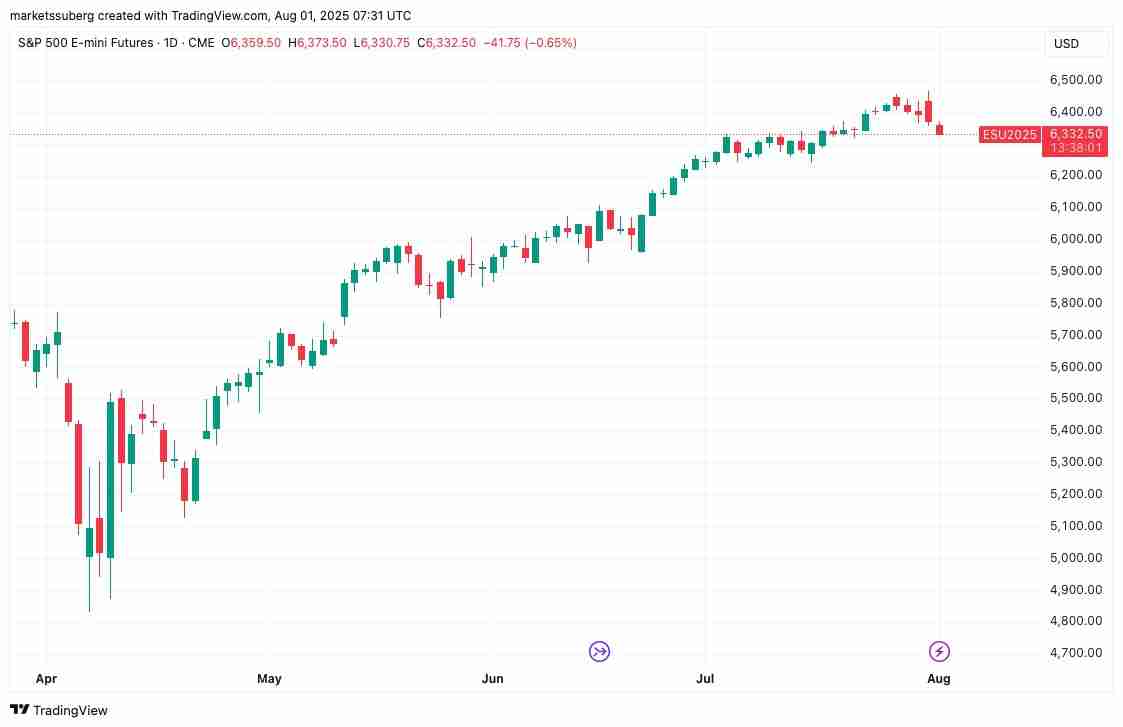This screenshot has width=1123, height=727.
Task: Click the May label on time axis
Action: [269, 679]
